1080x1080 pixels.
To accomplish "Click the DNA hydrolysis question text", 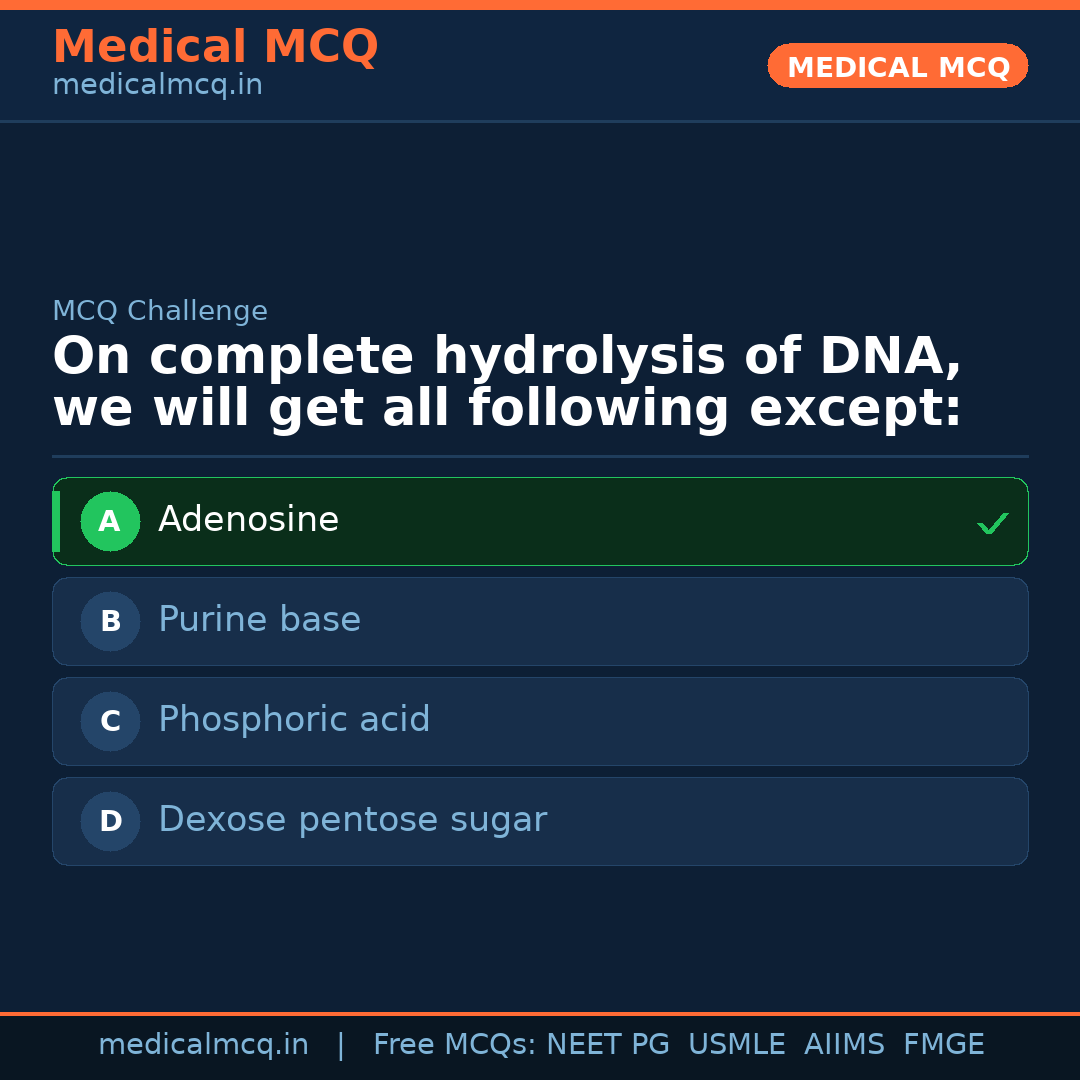I will (x=507, y=383).
